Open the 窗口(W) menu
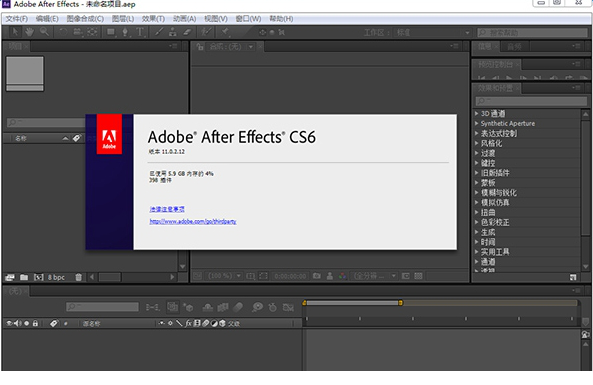The height and width of the screenshot is (385, 593). click(248, 19)
